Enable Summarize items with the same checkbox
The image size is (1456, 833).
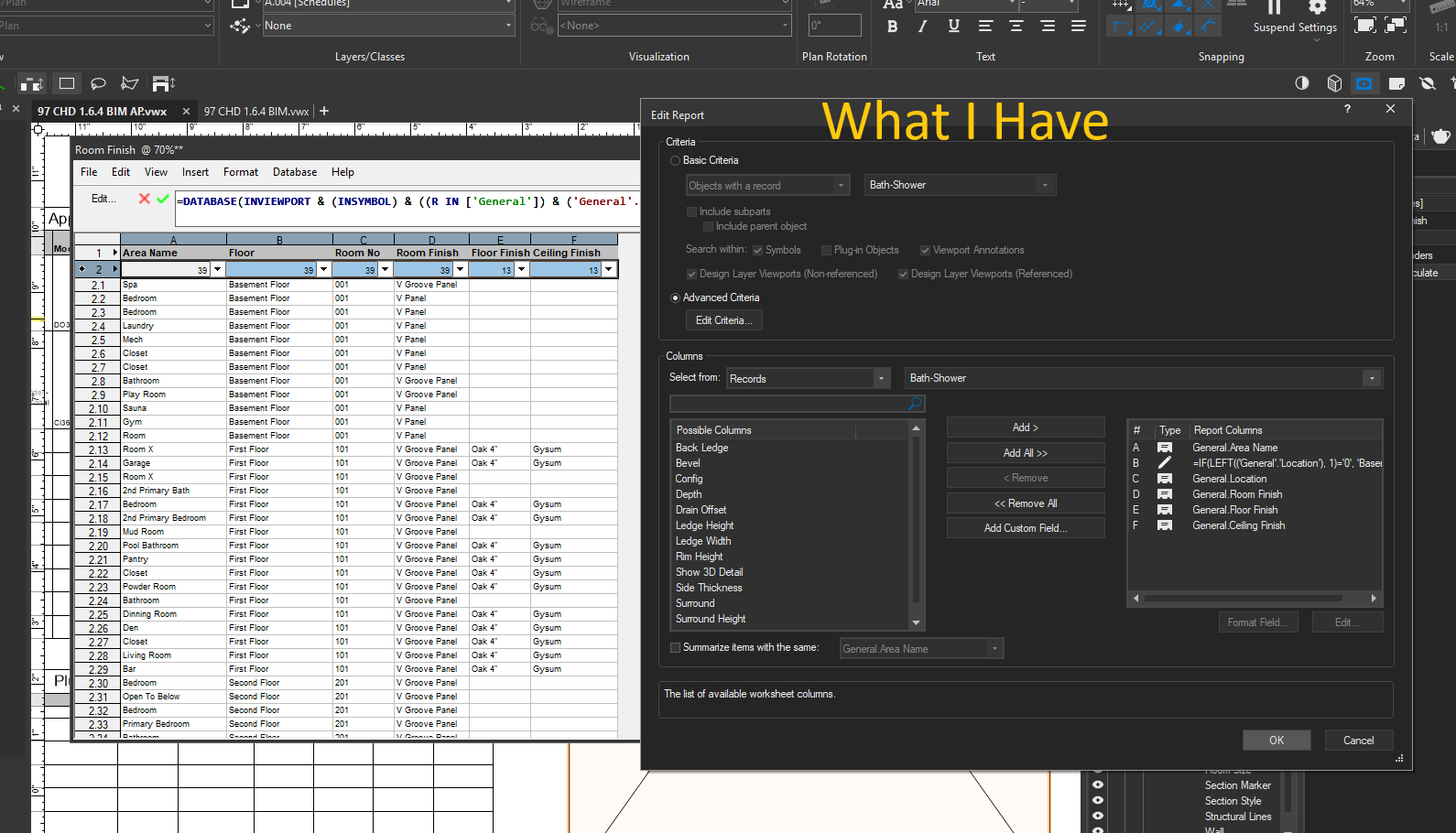(x=676, y=648)
